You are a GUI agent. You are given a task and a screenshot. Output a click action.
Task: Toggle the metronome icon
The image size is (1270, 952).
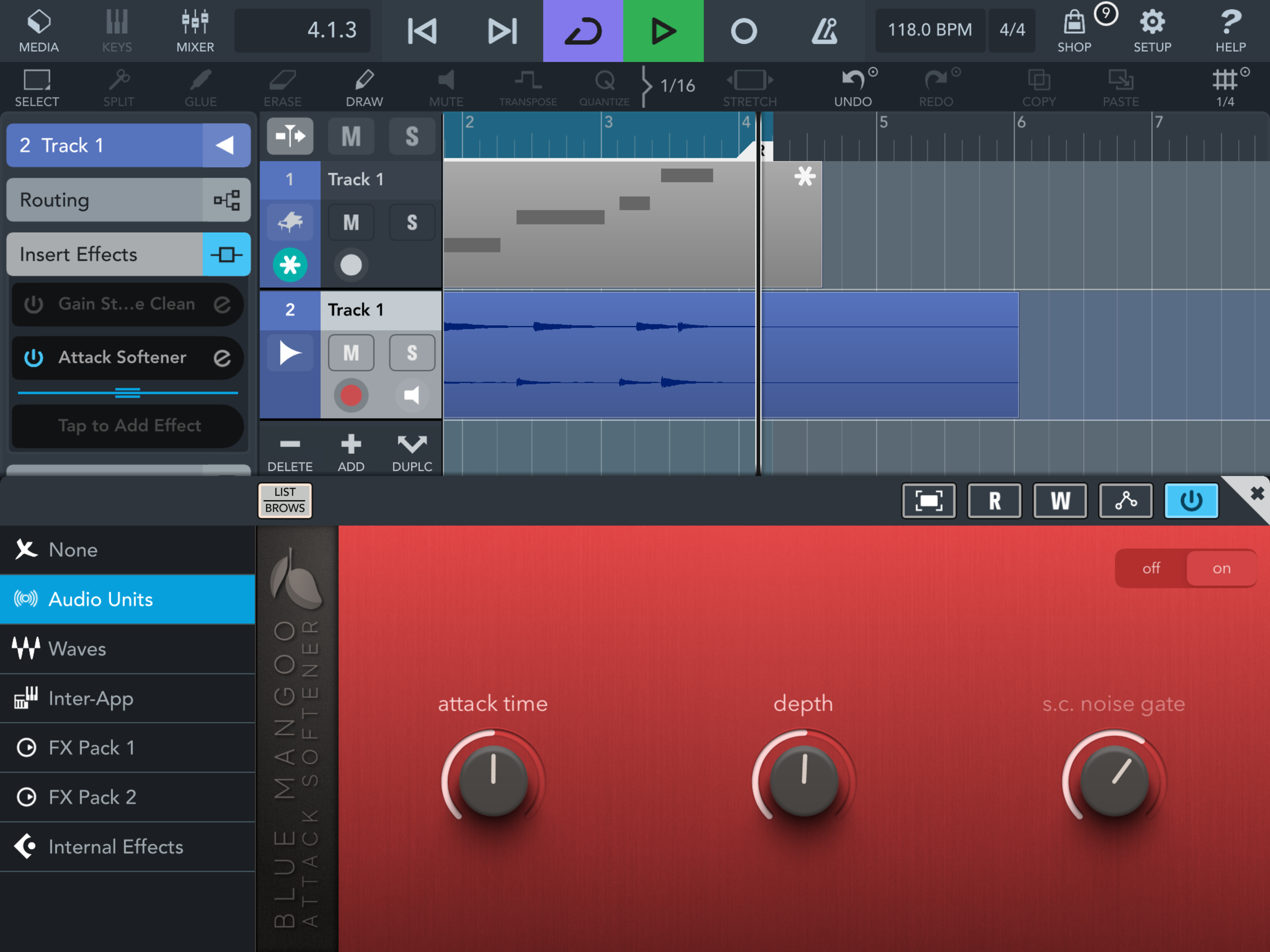point(824,30)
